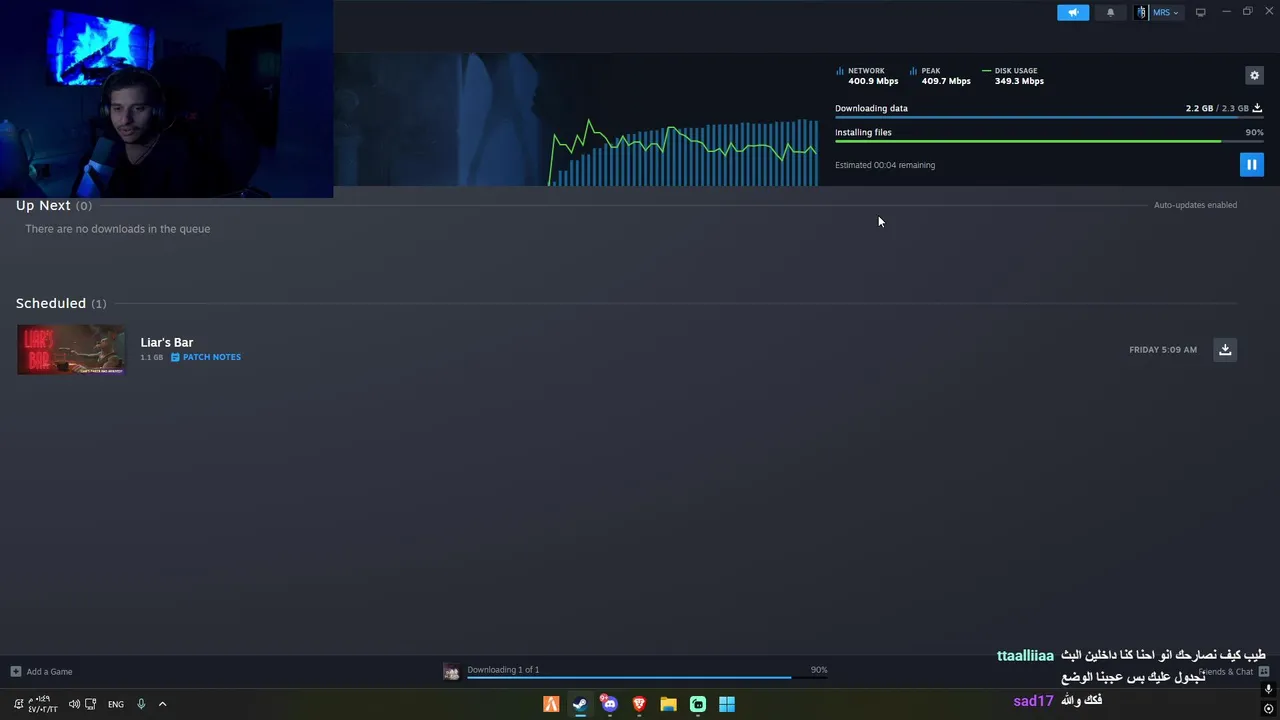Click the "Downloading data" label
The height and width of the screenshot is (720, 1280).
871,108
